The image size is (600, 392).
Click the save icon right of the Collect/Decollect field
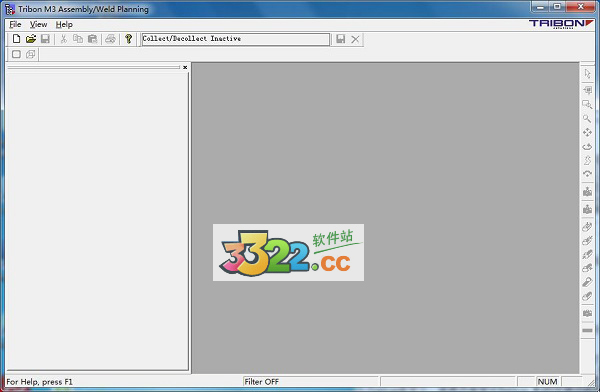point(340,39)
